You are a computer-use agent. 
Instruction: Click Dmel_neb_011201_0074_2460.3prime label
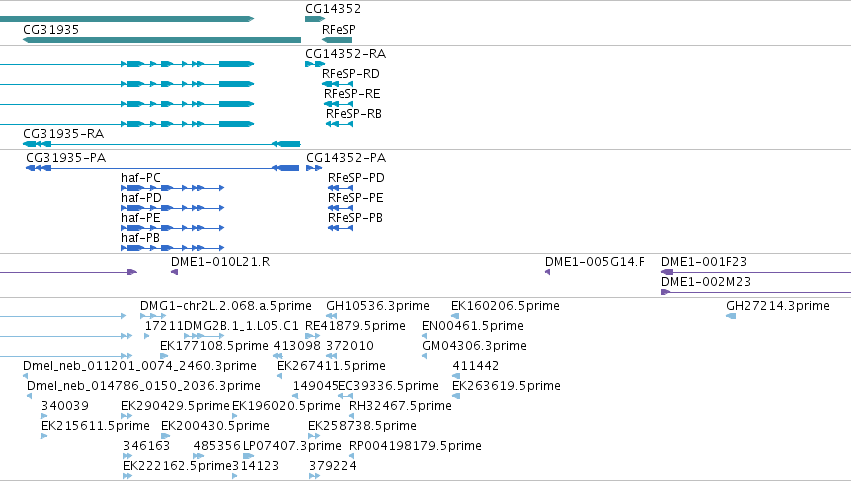click(139, 366)
